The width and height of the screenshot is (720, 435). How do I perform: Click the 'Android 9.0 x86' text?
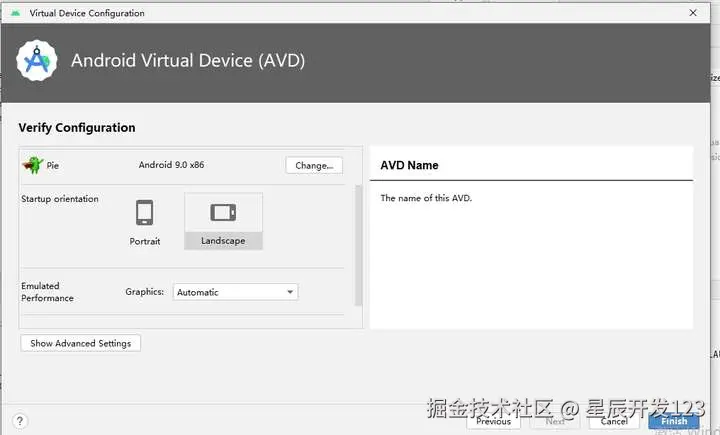tap(171, 164)
